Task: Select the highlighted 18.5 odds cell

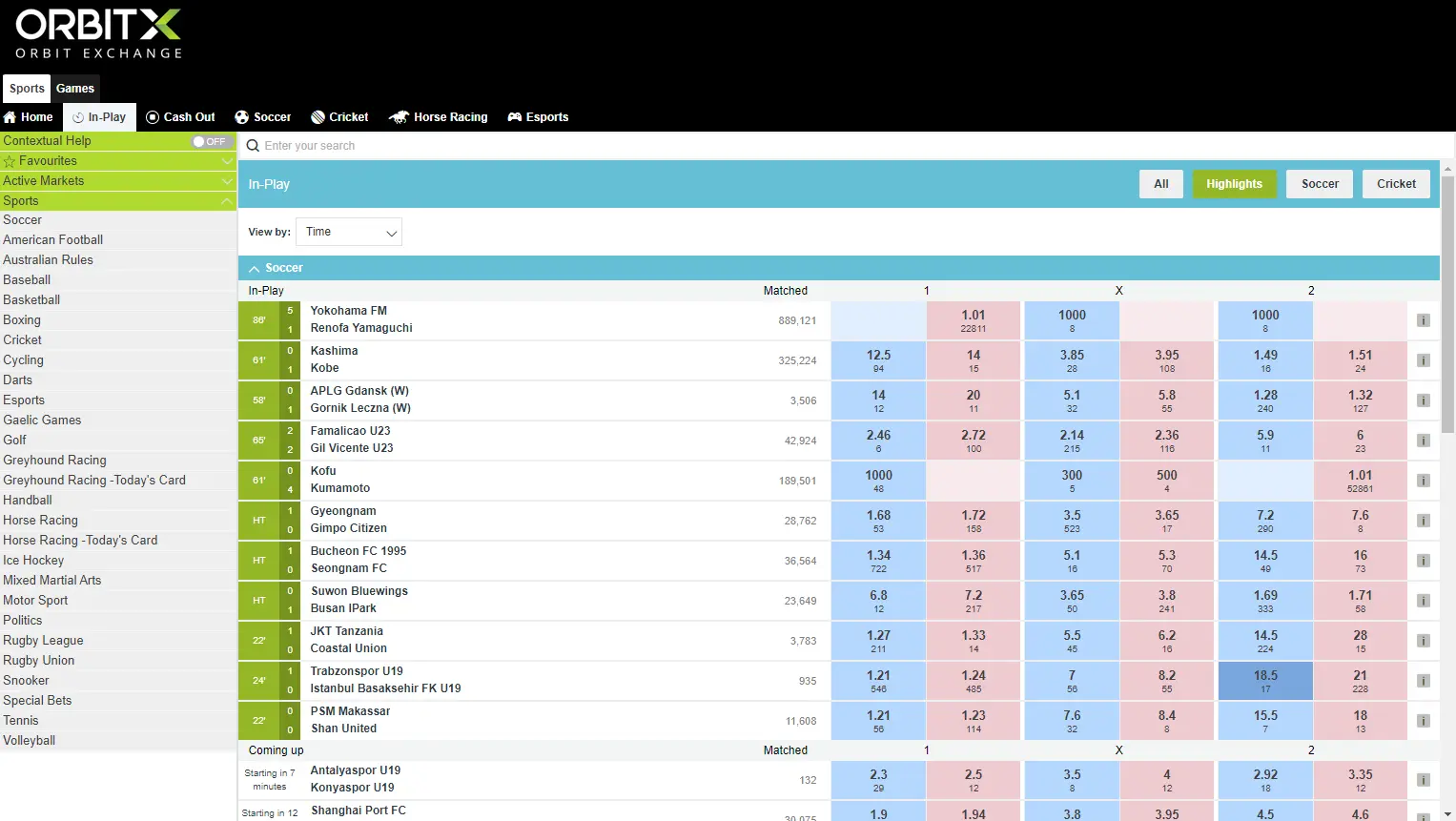Action: point(1265,681)
